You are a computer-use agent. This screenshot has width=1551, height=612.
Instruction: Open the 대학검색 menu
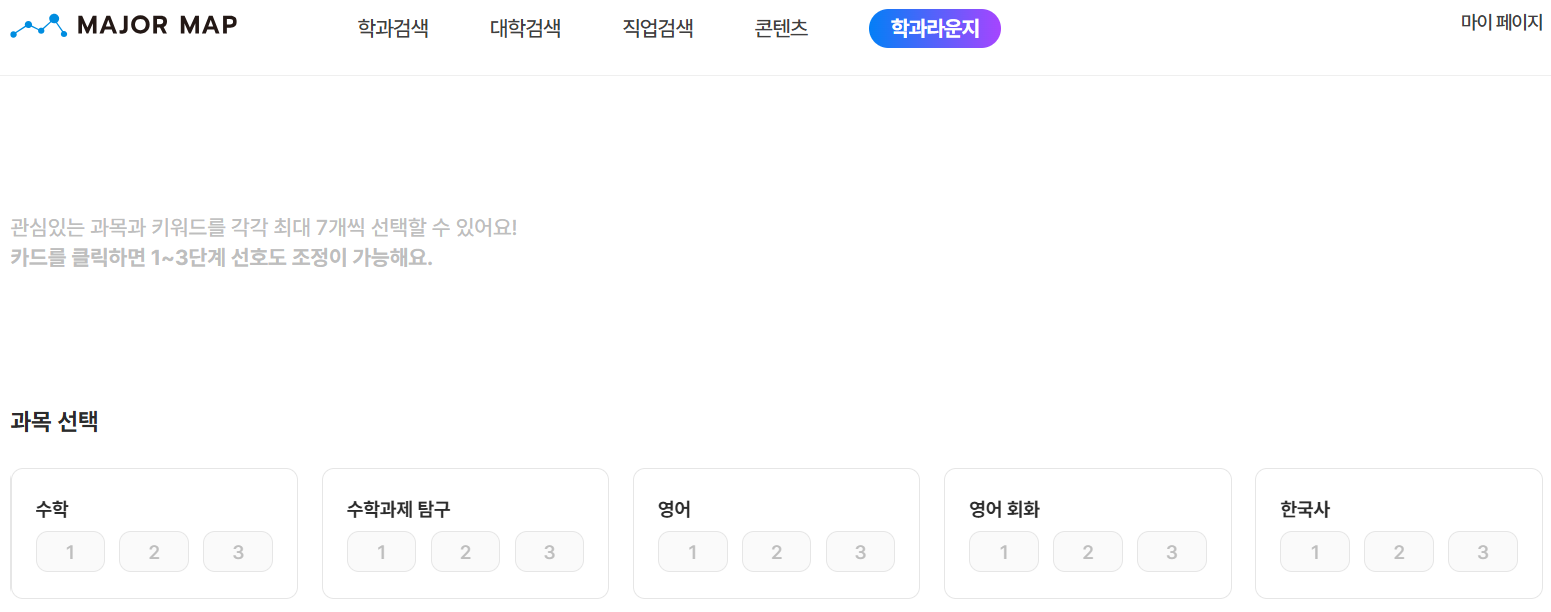(x=525, y=28)
